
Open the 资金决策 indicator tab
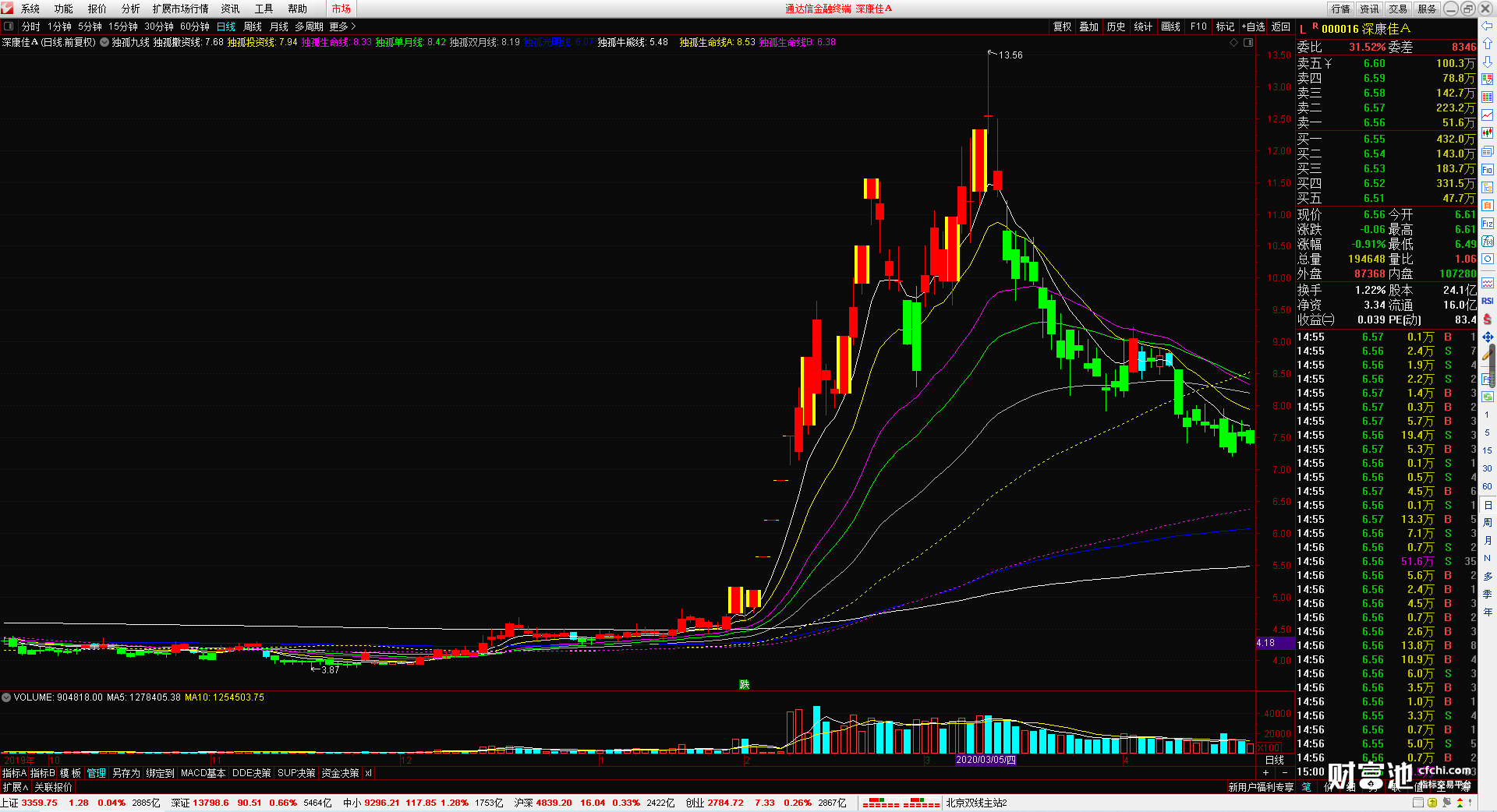340,773
